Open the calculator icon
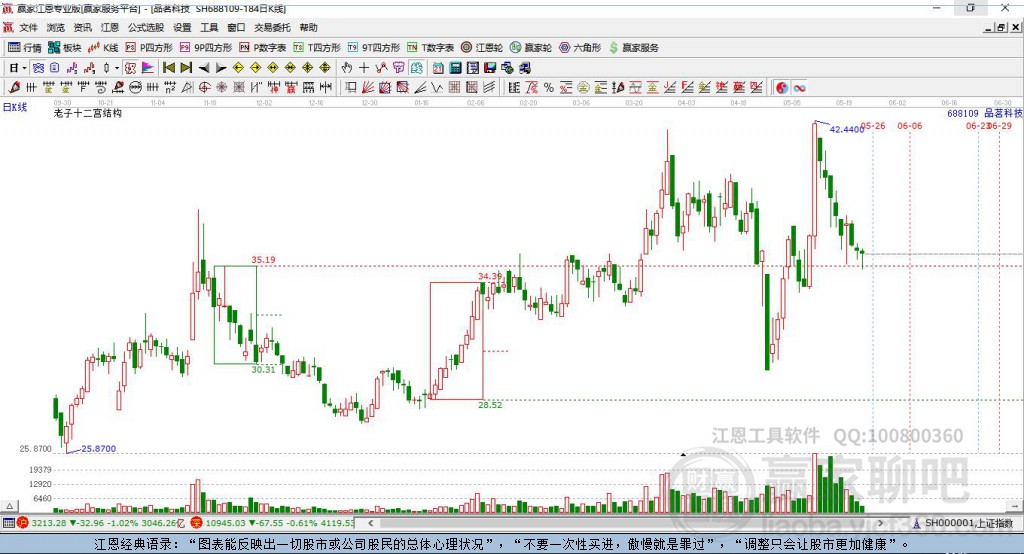Screen dimensions: 1024x554 (455, 67)
